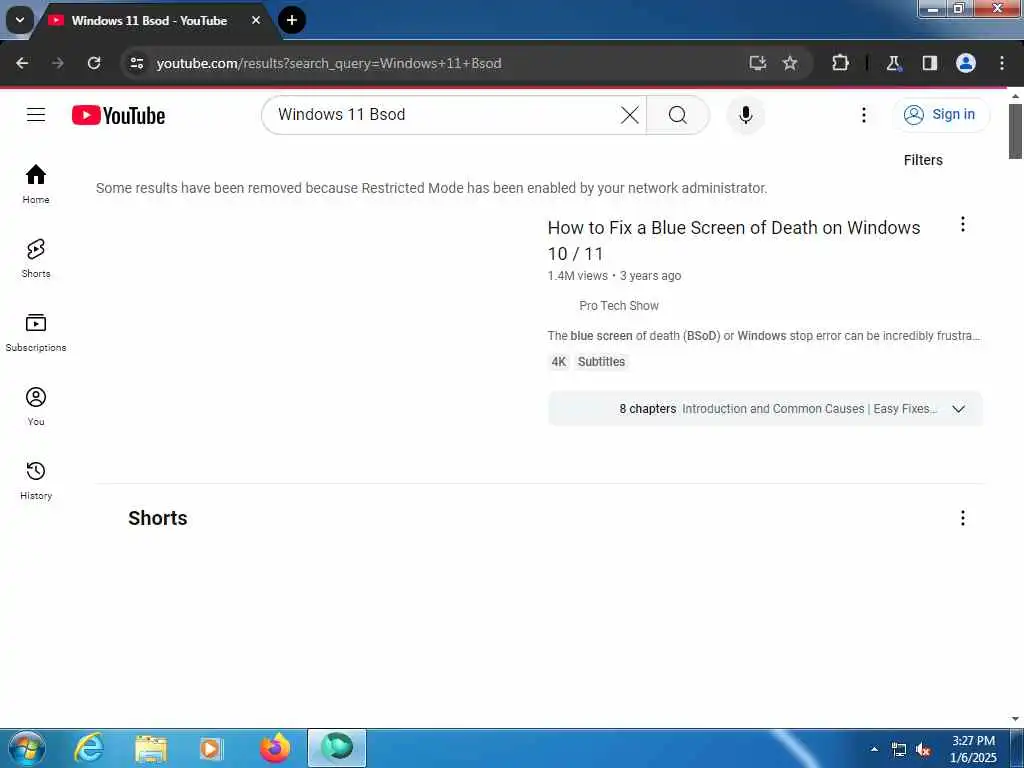Launch Firefox from the taskbar
The height and width of the screenshot is (768, 1024).
pyautogui.click(x=274, y=748)
